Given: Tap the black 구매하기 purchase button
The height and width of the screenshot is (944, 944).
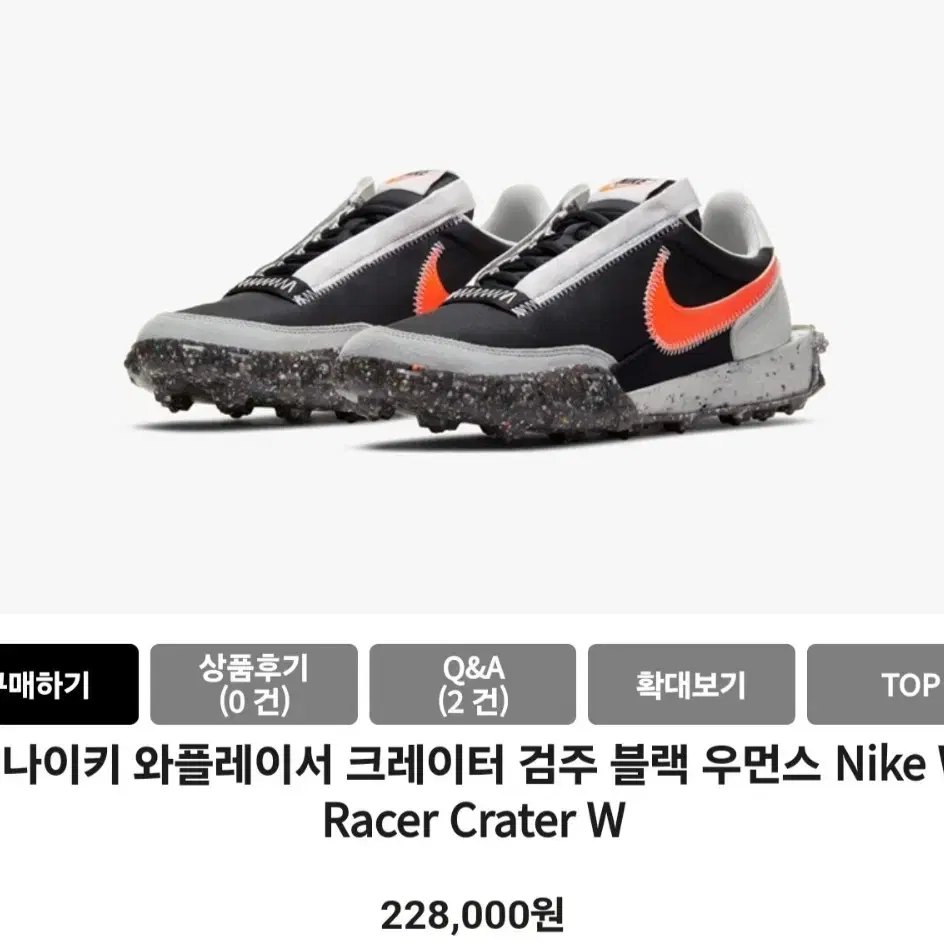Looking at the screenshot, I should [x=67, y=685].
